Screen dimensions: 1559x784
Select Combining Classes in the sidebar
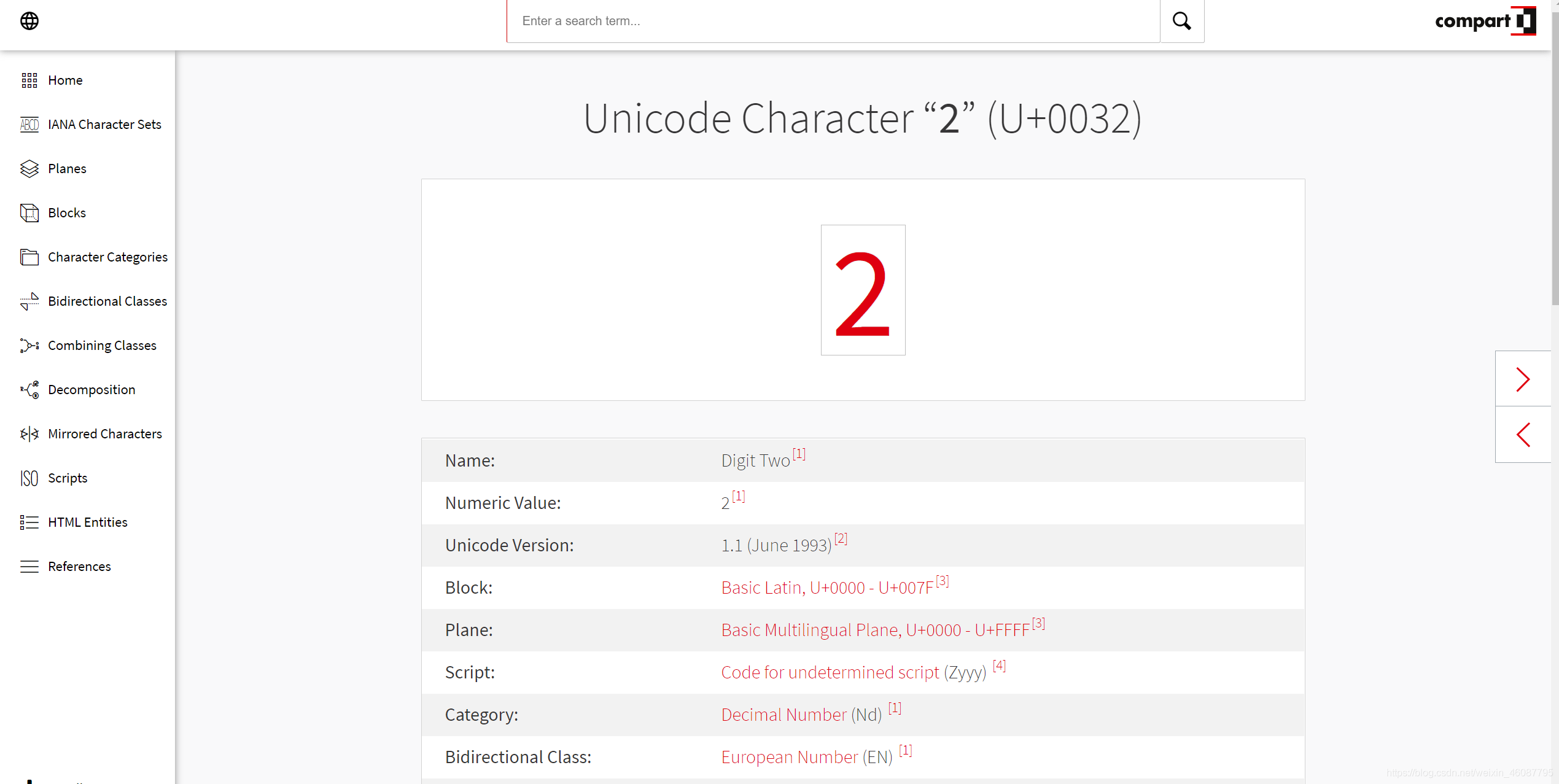[102, 345]
